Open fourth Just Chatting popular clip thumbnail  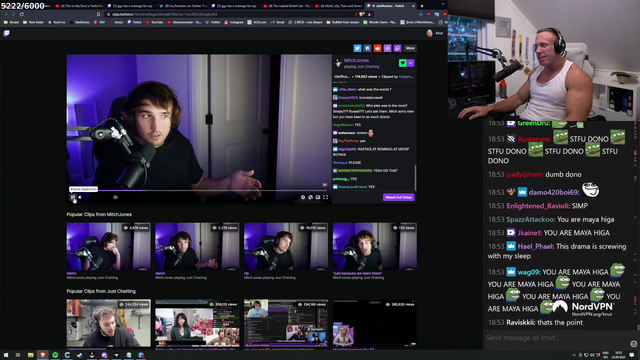point(375,323)
